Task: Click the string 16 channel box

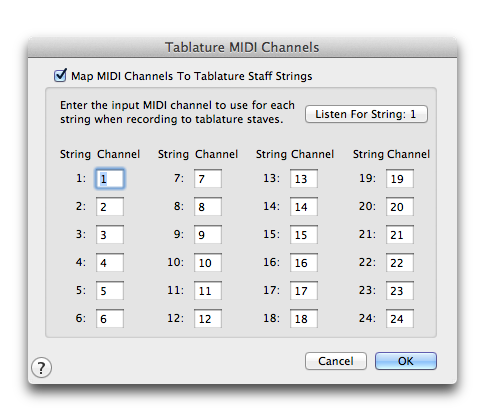Action: 304,263
